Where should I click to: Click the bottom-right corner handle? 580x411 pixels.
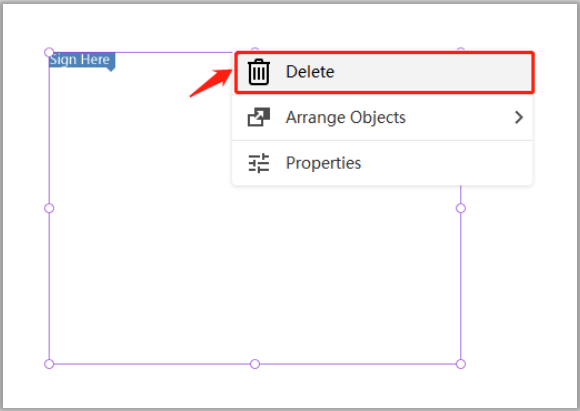[461, 364]
